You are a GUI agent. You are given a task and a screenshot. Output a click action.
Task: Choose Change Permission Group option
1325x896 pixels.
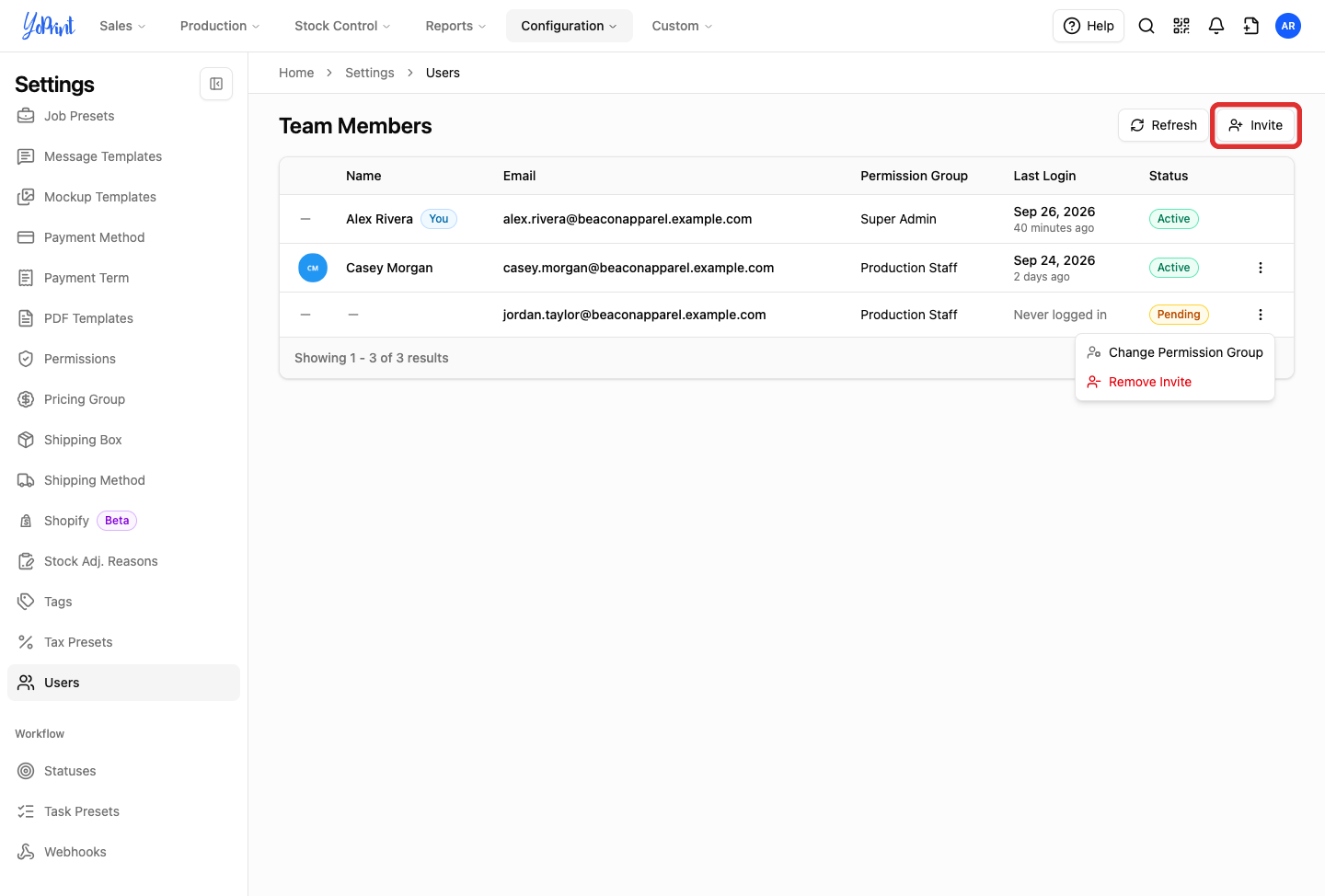1175,352
